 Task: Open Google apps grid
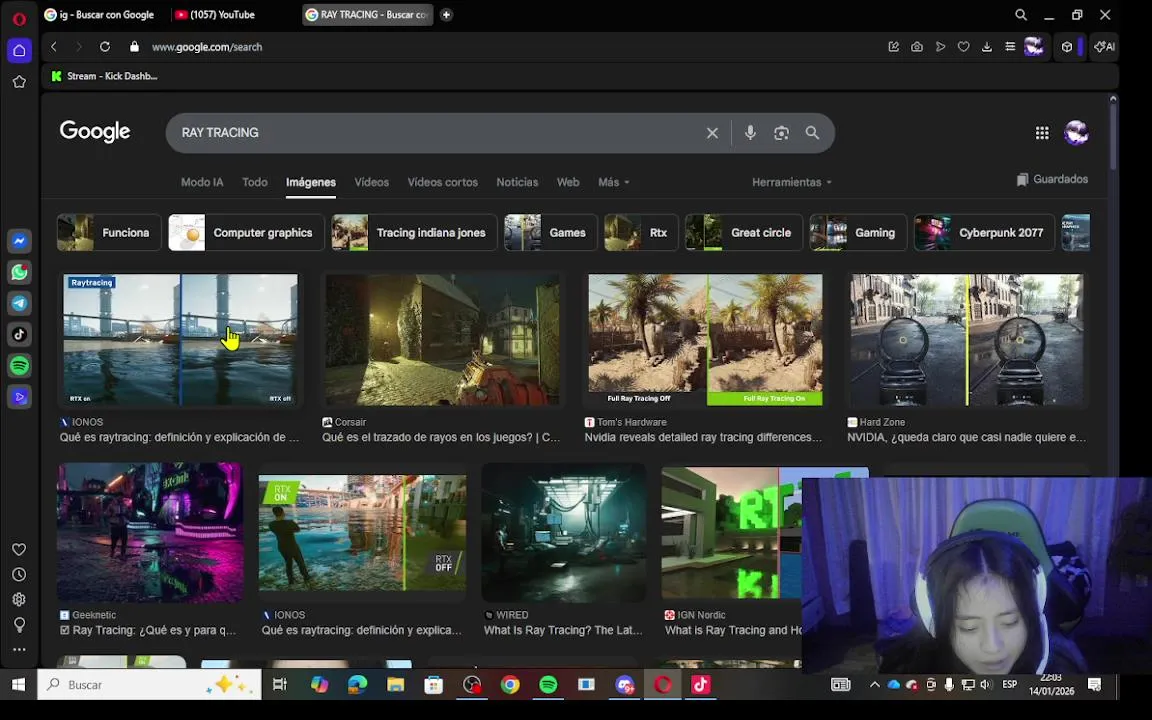point(1042,133)
